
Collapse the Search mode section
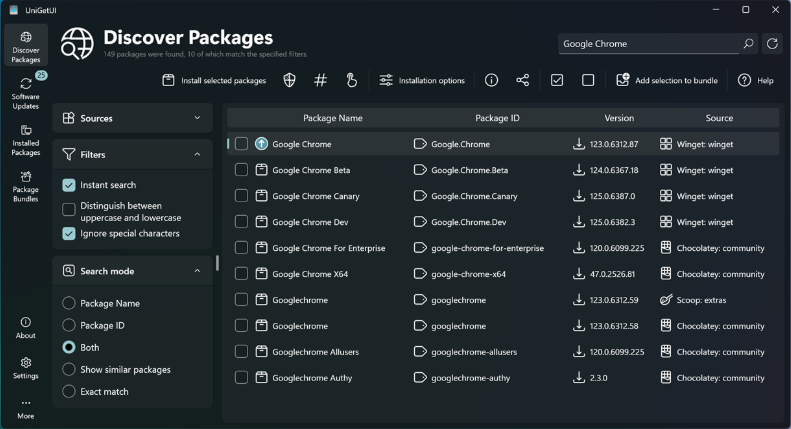[x=197, y=271]
